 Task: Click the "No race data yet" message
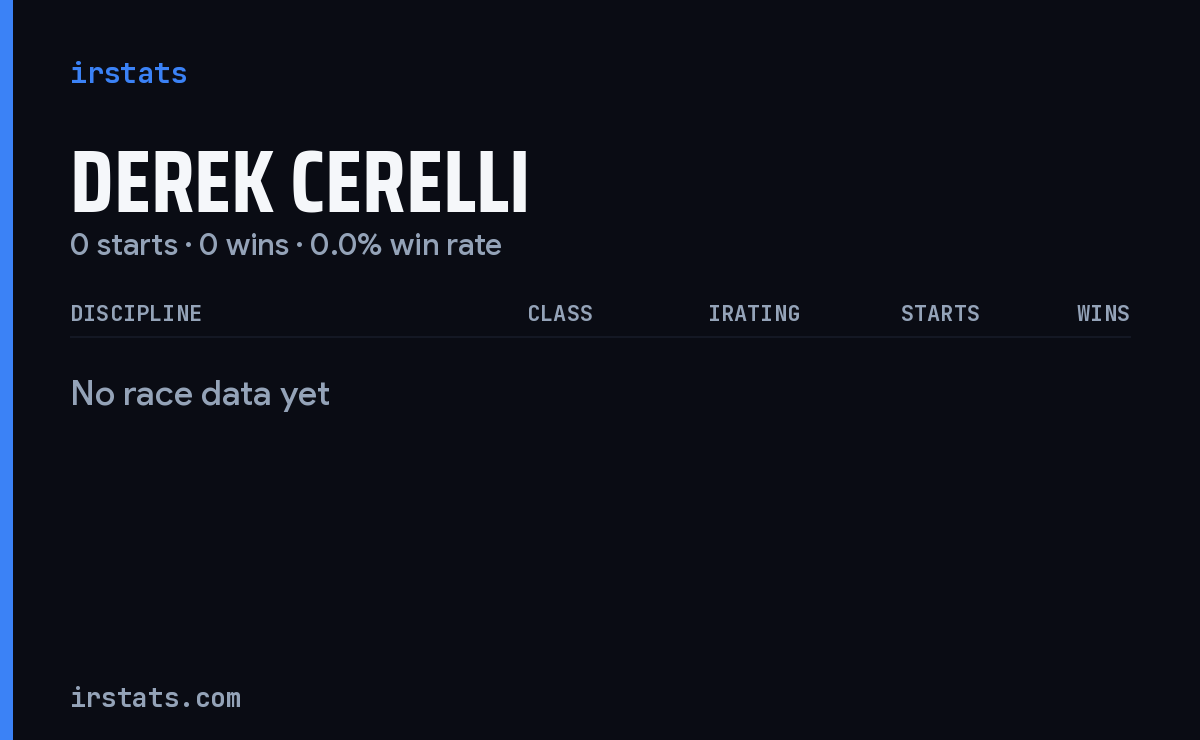point(200,394)
